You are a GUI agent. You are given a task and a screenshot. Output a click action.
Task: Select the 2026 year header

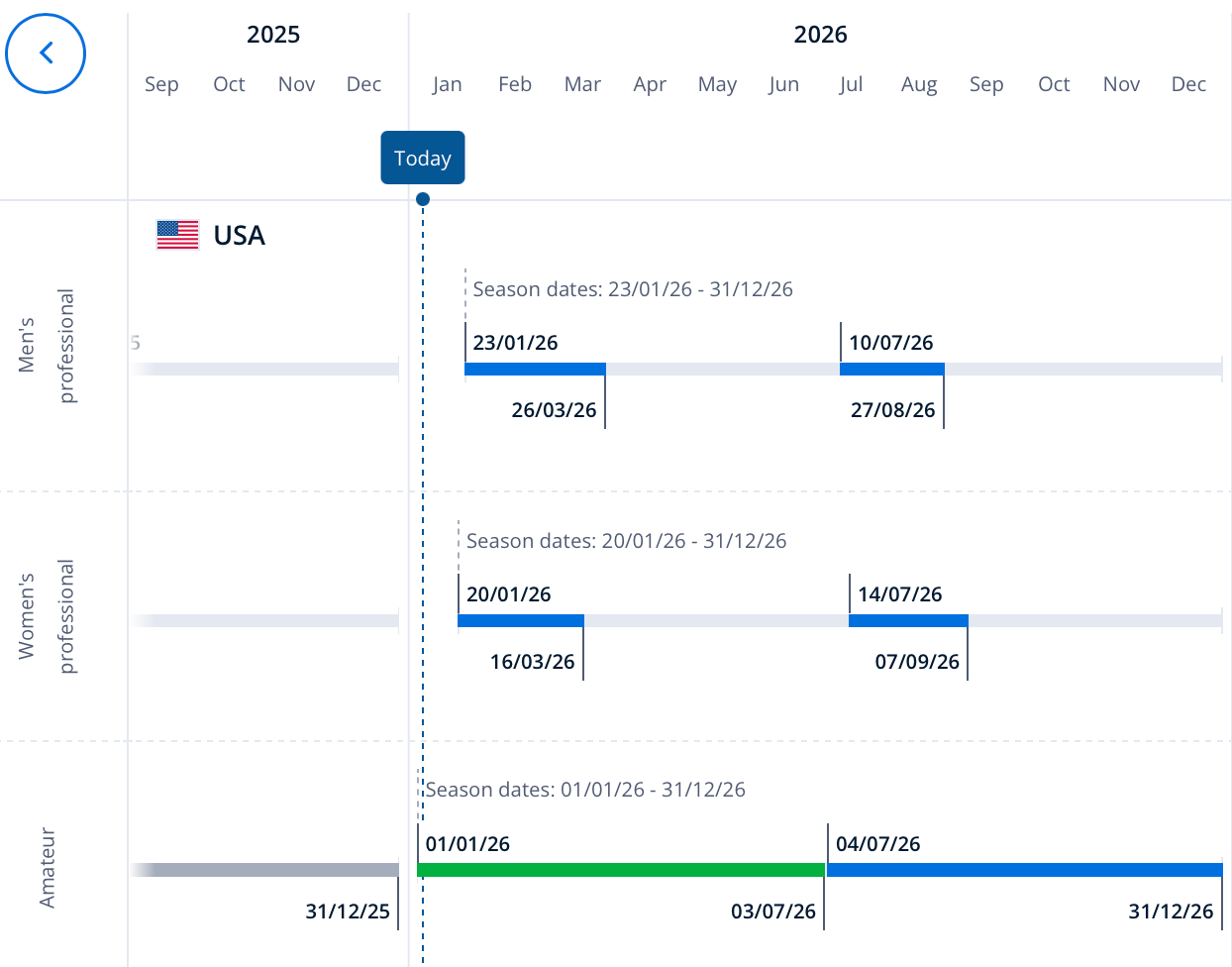coord(820,35)
